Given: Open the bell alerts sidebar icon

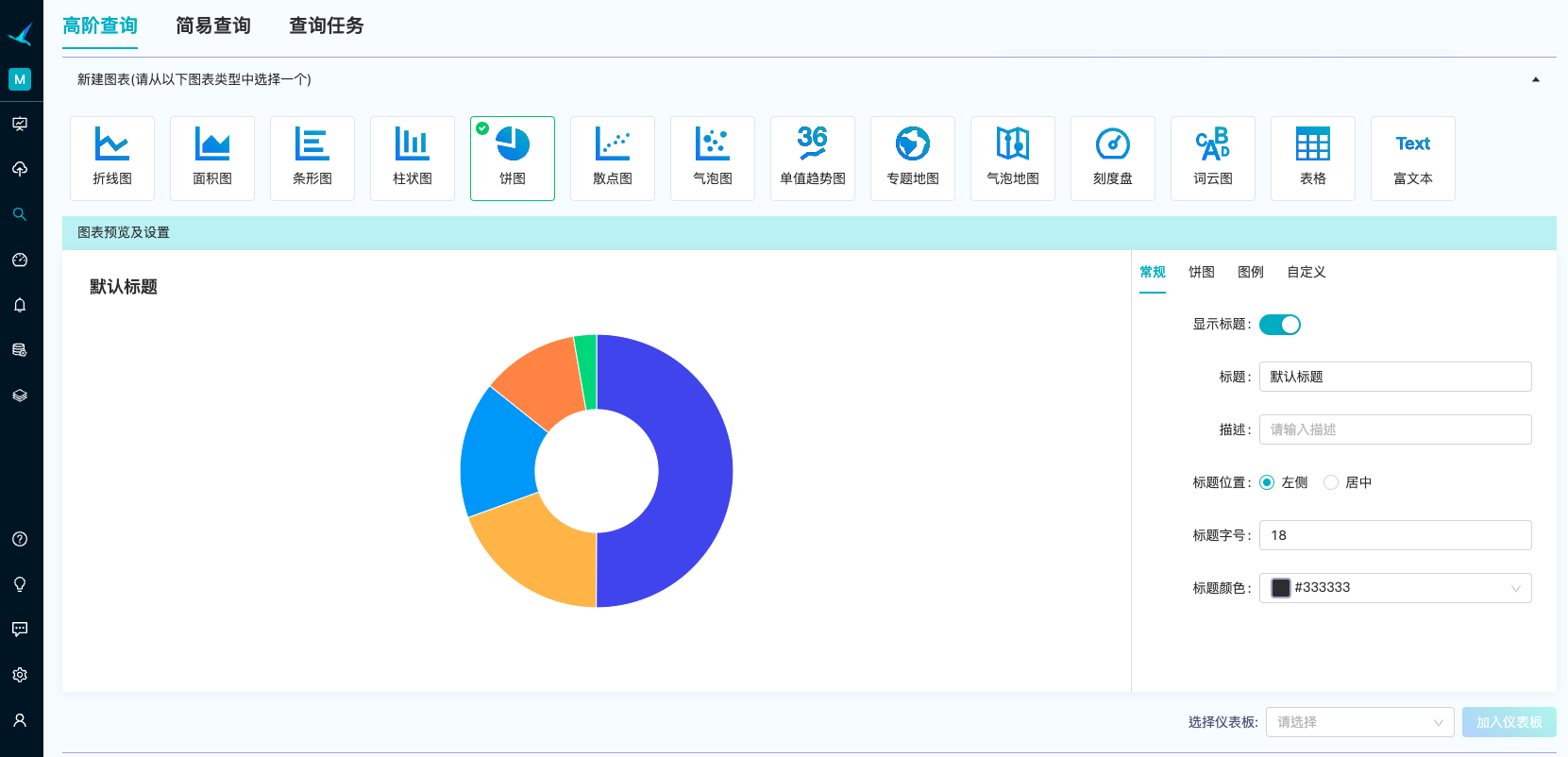Looking at the screenshot, I should coord(20,305).
